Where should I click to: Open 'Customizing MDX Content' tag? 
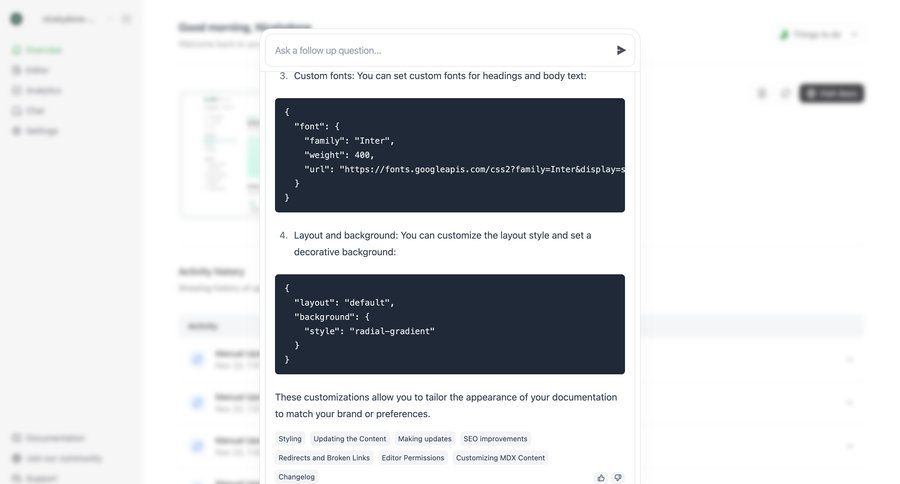click(501, 458)
